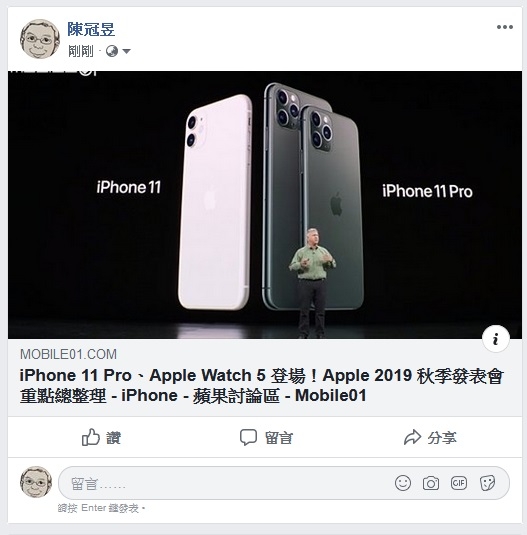
Task: Open the MOBILE01.COM source link
Action: click(68, 354)
